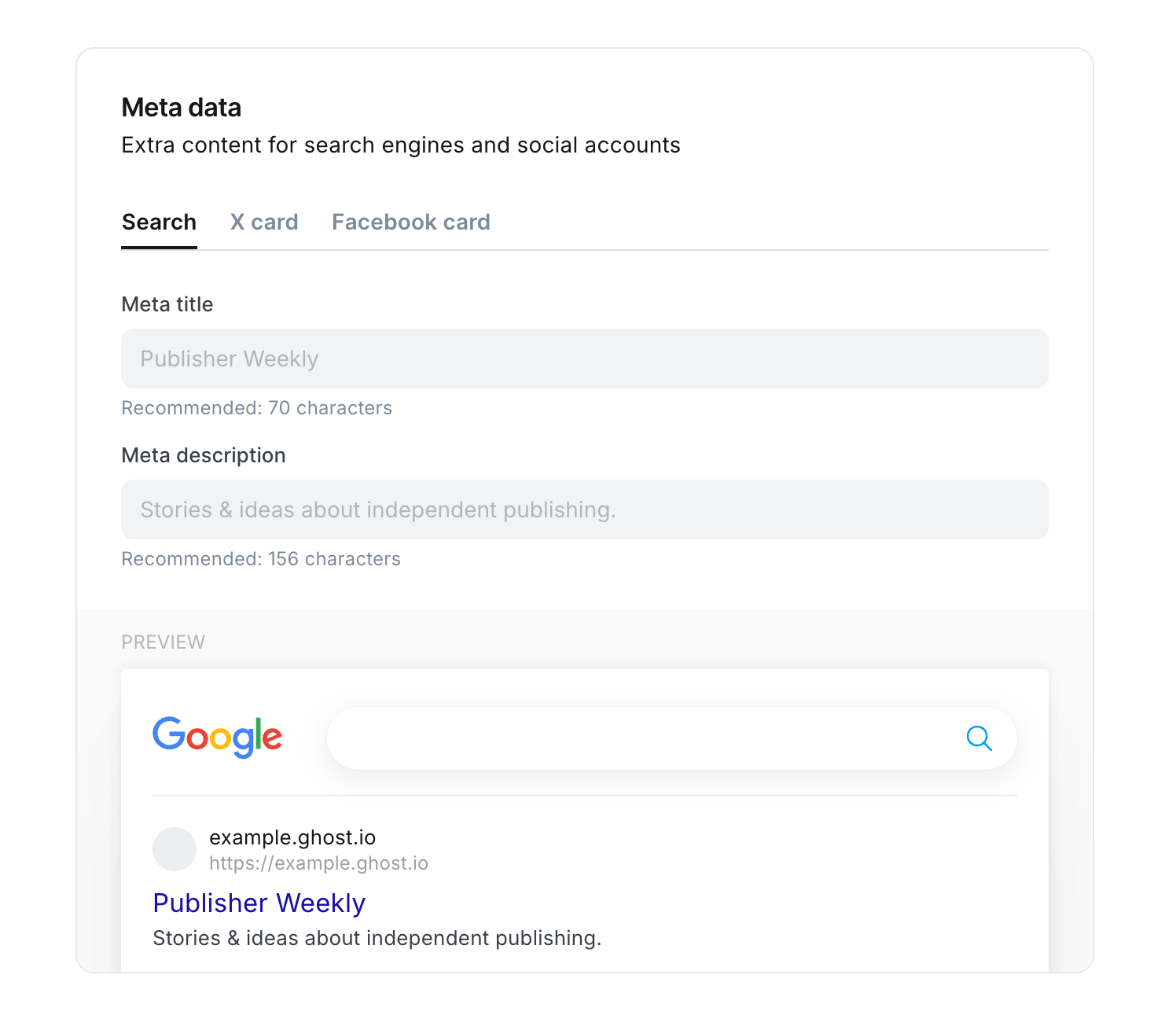Click the PREVIEW section label
This screenshot has height=1019, width=1176.
pos(163,642)
